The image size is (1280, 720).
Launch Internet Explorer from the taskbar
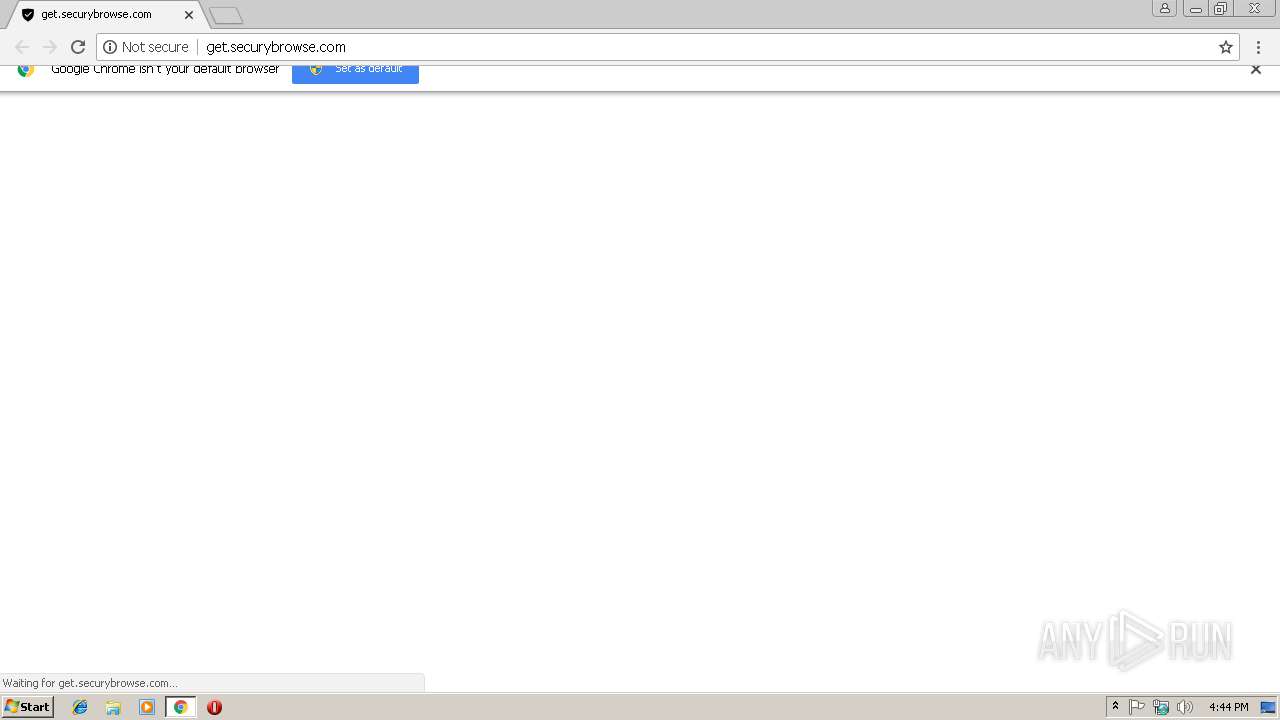point(80,707)
